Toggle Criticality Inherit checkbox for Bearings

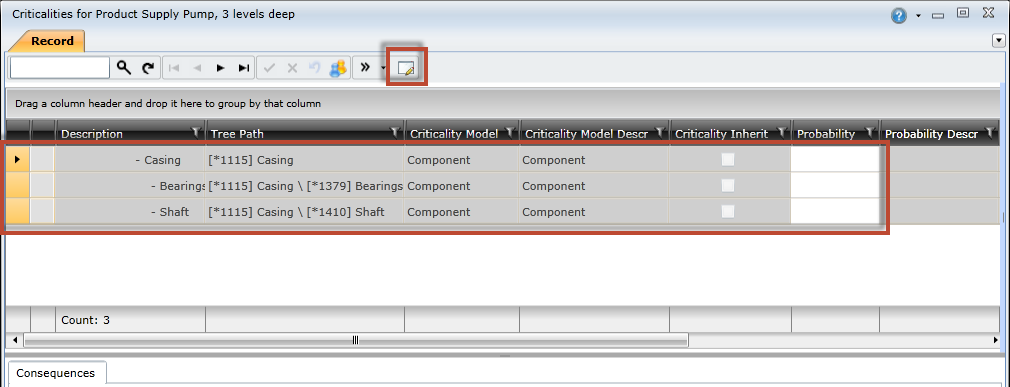point(728,185)
